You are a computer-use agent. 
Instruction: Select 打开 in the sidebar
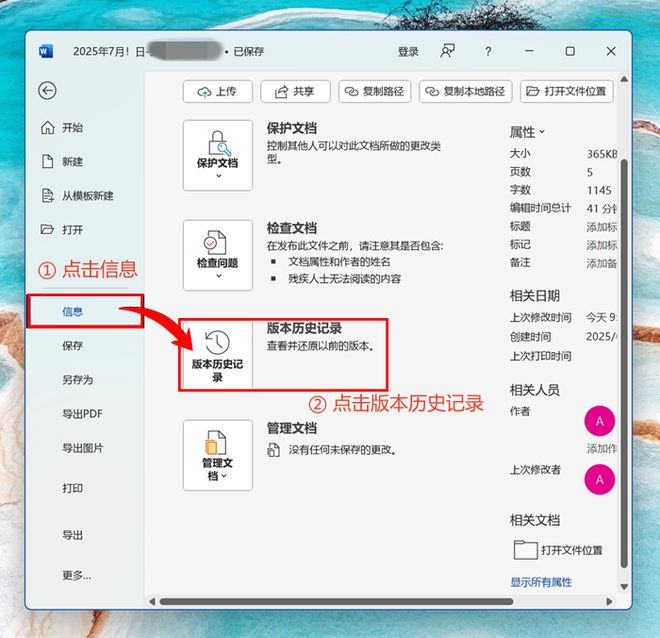72,229
